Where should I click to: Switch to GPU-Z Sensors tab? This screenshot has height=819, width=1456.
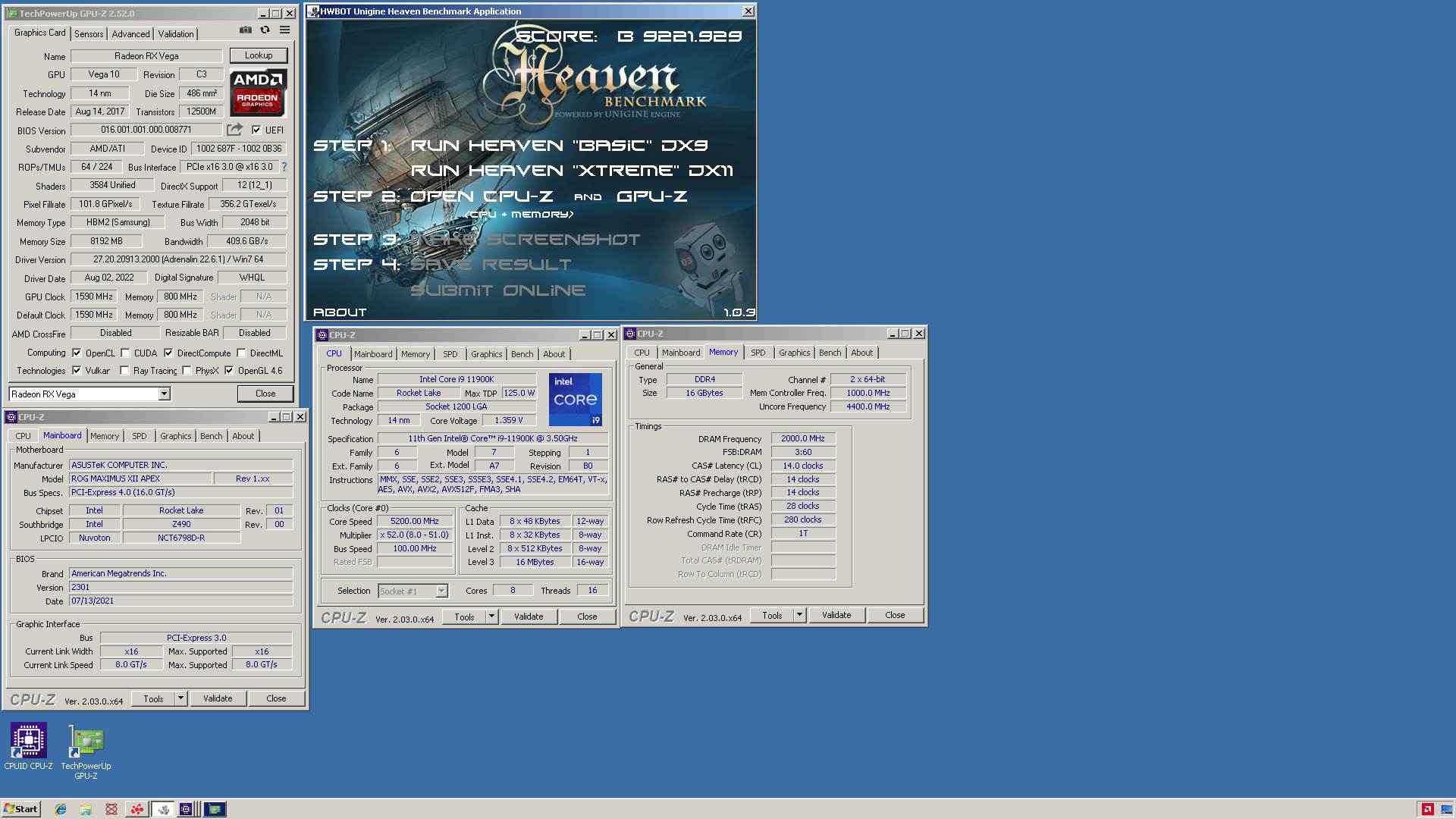pos(89,34)
